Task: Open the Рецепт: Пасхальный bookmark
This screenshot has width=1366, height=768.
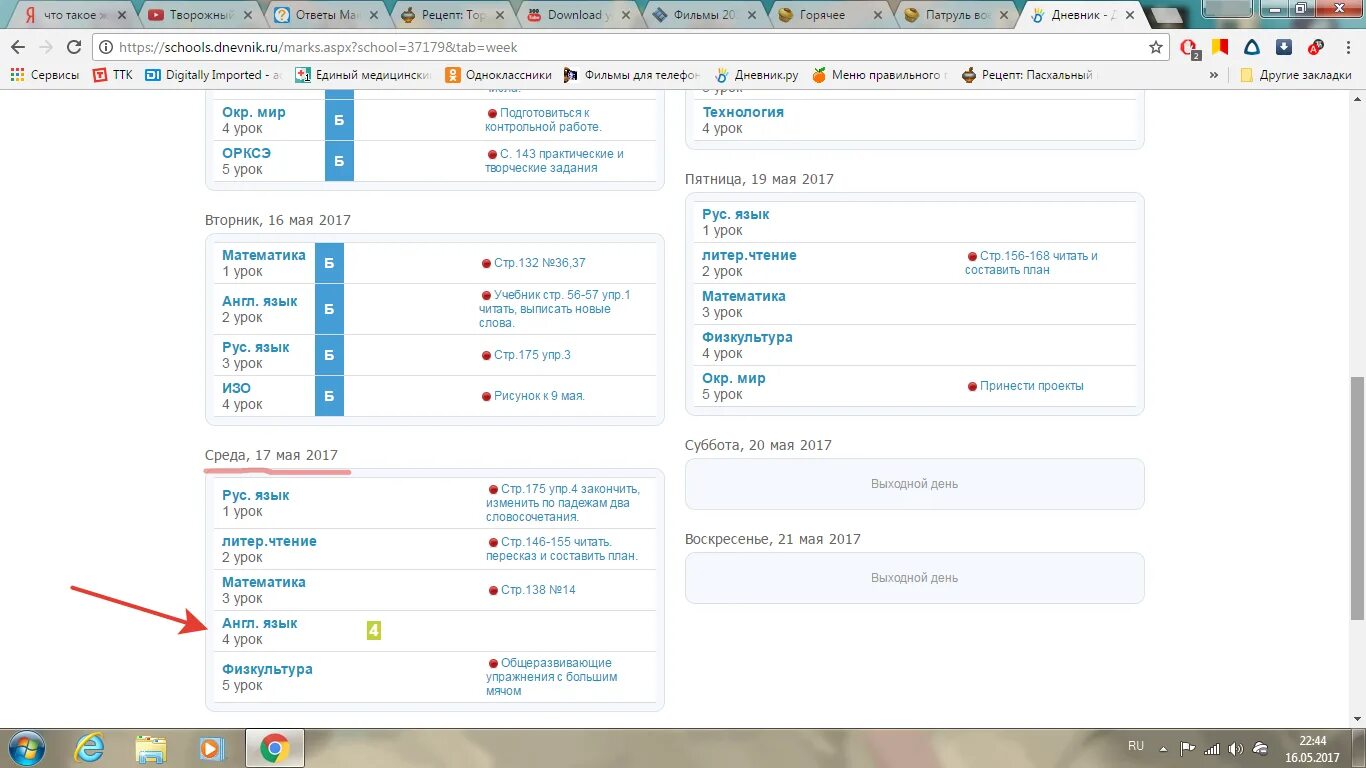Action: (x=1030, y=75)
